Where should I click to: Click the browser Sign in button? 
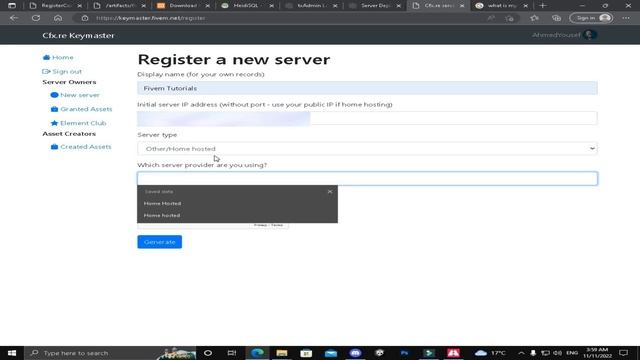coord(591,18)
